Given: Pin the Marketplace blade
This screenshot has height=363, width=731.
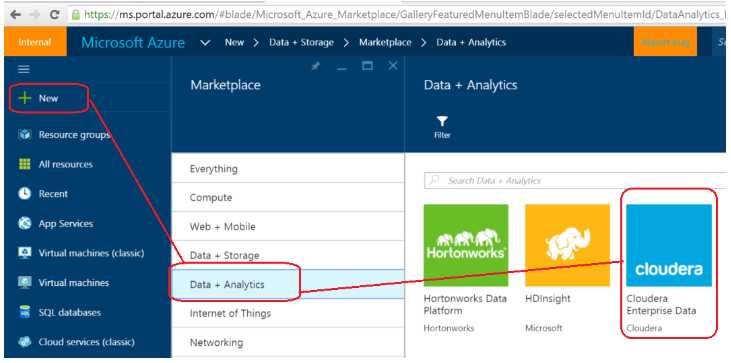Looking at the screenshot, I should 316,66.
